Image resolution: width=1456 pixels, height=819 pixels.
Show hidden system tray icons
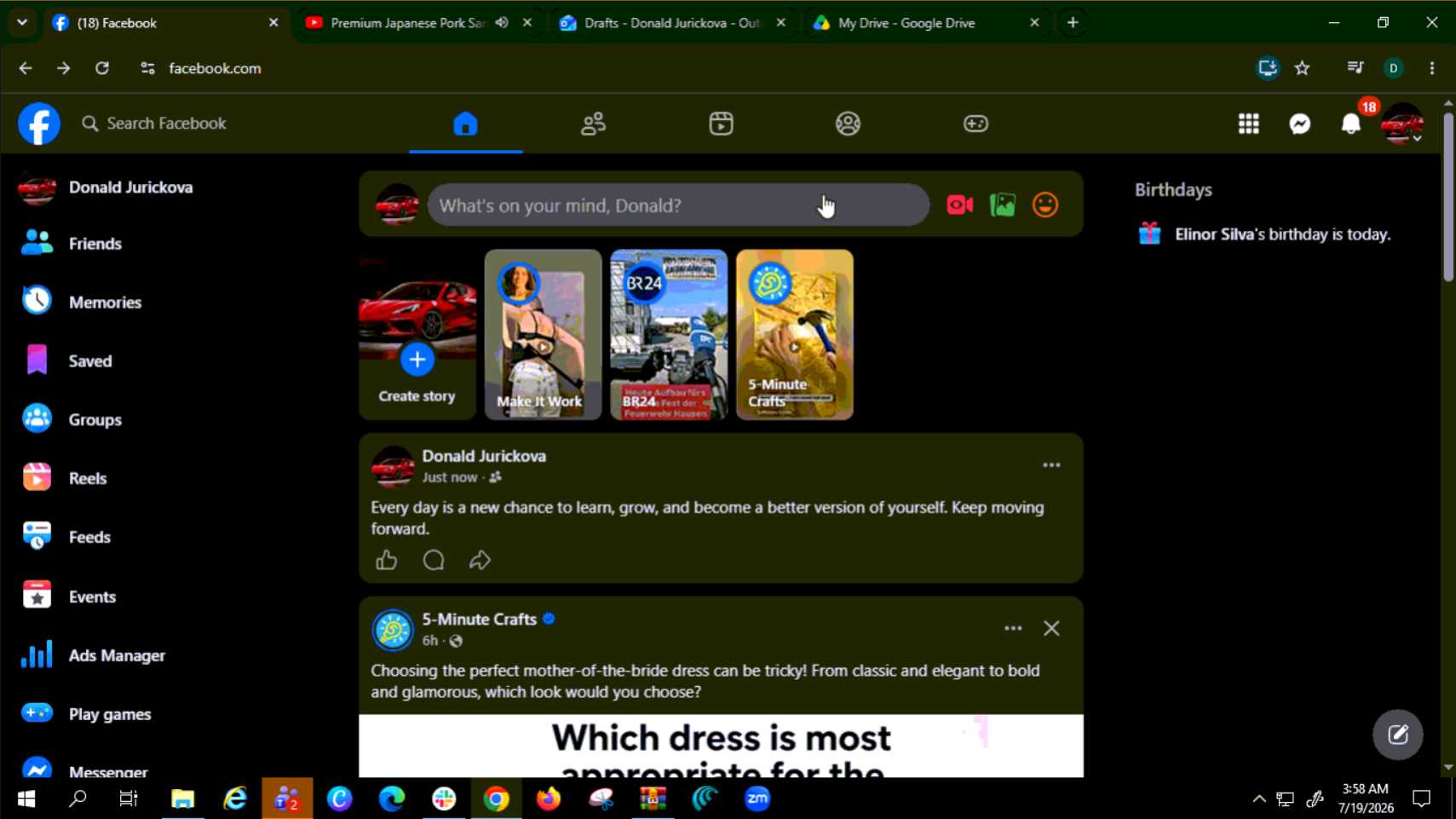pos(1259,799)
